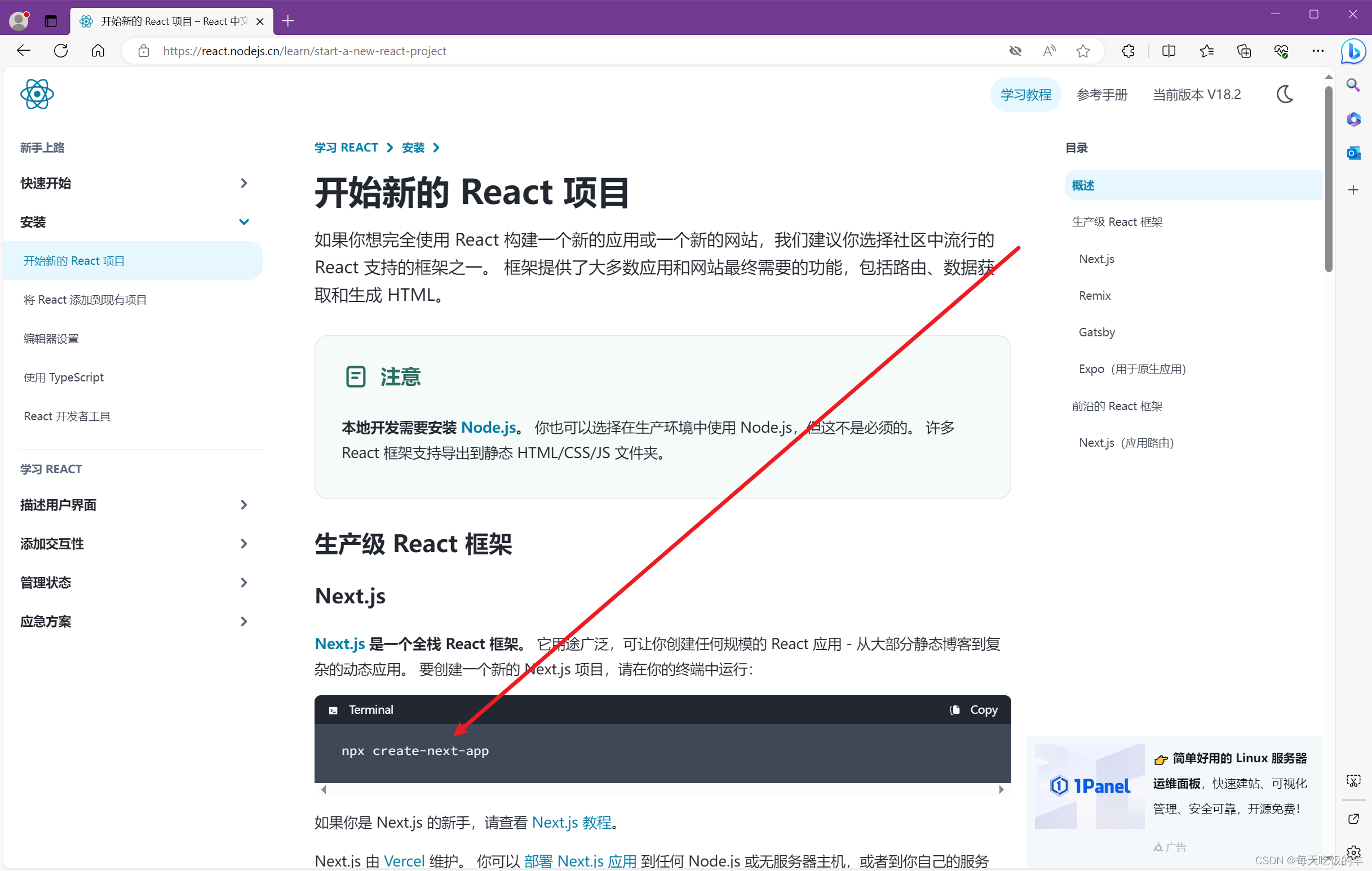The height and width of the screenshot is (871, 1372).
Task: Open the browser home page
Action: (98, 51)
